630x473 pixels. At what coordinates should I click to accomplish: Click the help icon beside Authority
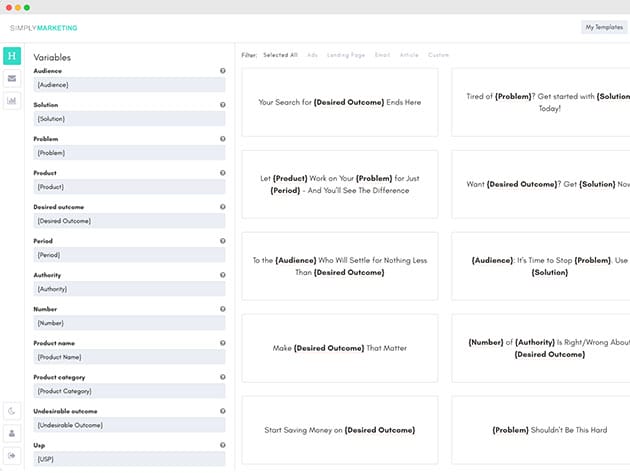[222, 275]
